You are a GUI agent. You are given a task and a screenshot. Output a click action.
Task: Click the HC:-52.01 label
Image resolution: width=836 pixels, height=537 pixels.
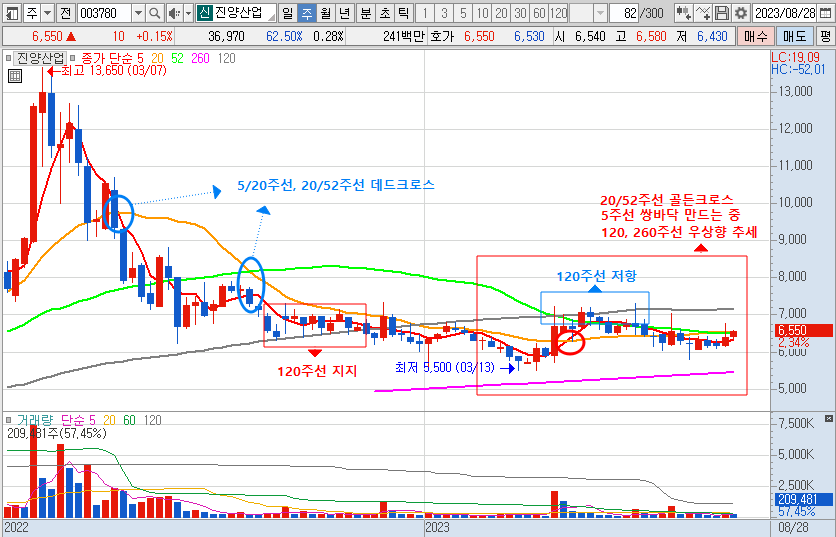click(798, 69)
